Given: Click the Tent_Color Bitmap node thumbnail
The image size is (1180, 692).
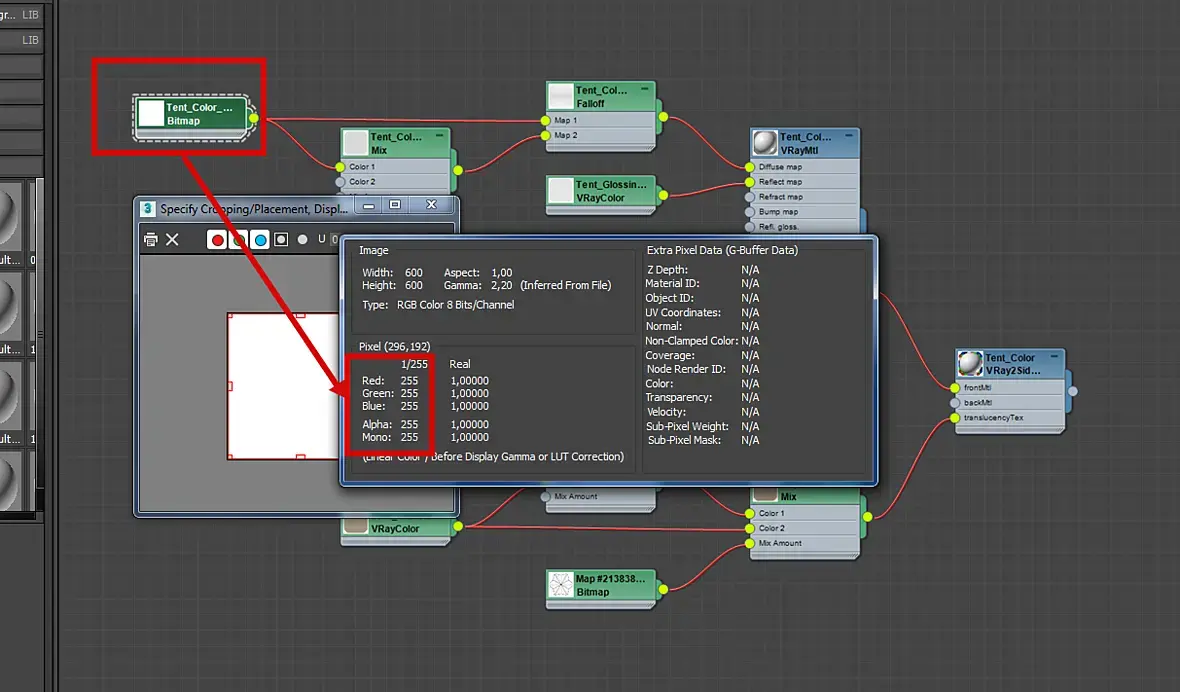Looking at the screenshot, I should [151, 114].
